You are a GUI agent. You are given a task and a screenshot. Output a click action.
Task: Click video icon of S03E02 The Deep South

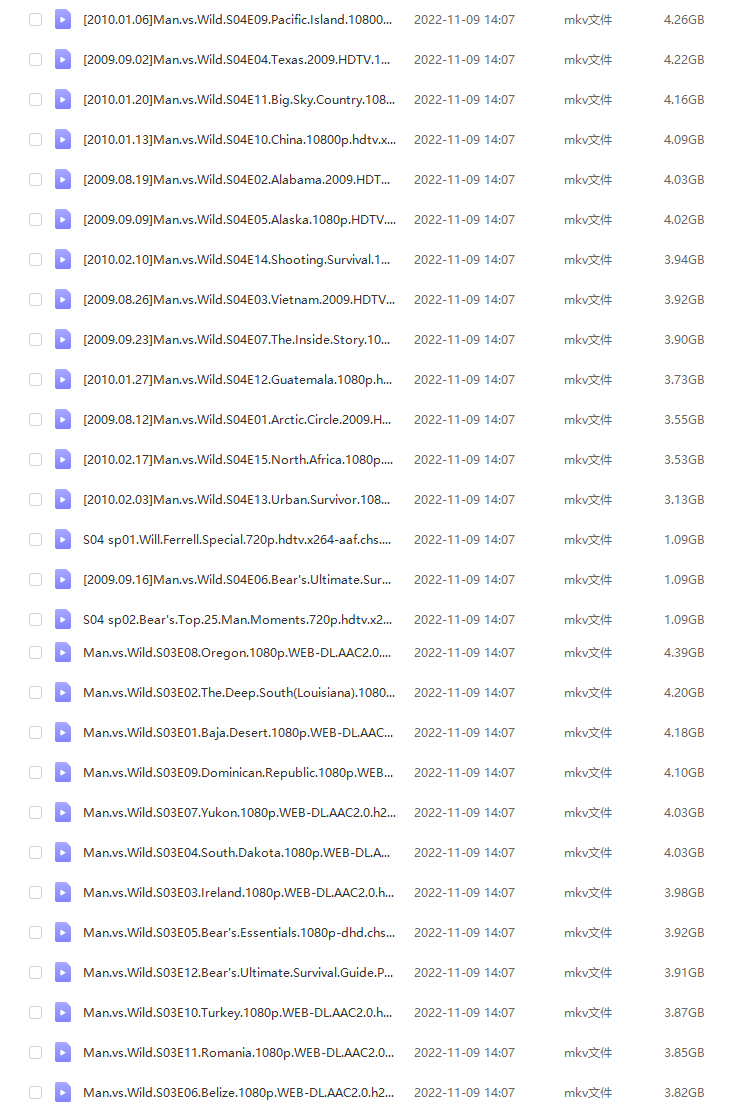(63, 692)
